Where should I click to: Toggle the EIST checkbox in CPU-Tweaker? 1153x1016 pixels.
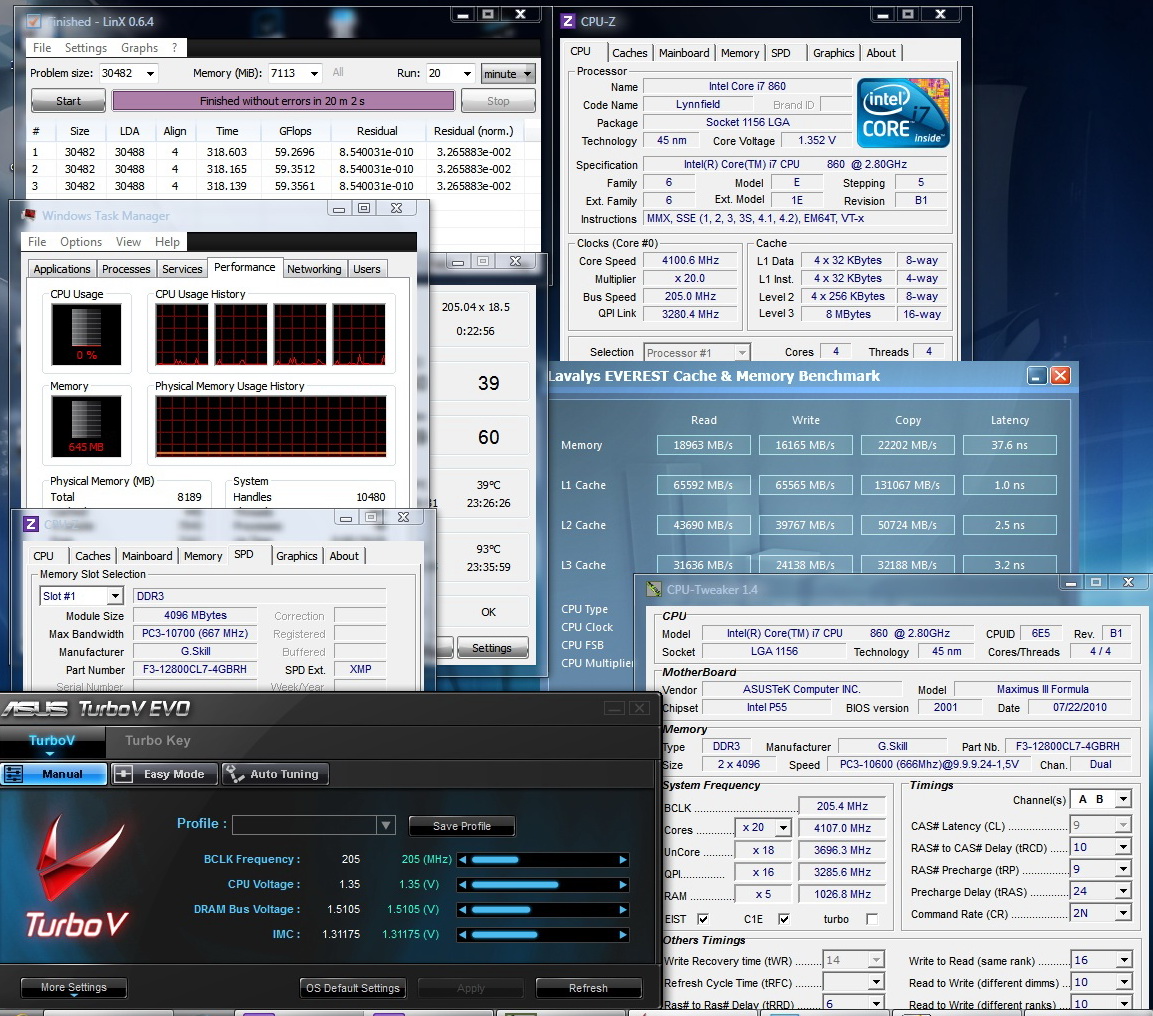(x=703, y=919)
